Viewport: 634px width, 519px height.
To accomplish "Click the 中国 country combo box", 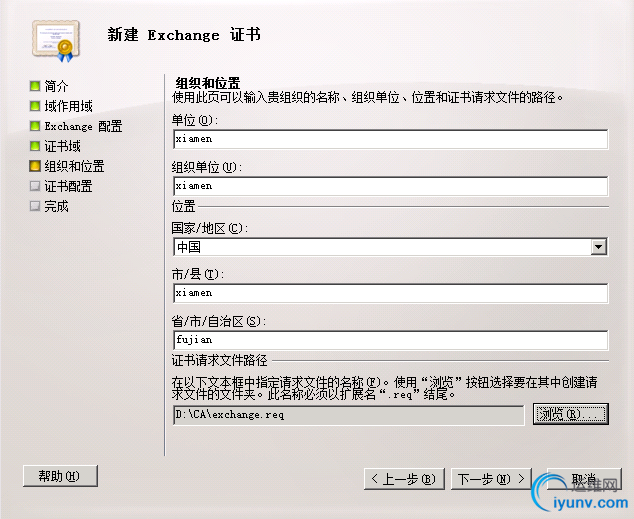I will [391, 247].
